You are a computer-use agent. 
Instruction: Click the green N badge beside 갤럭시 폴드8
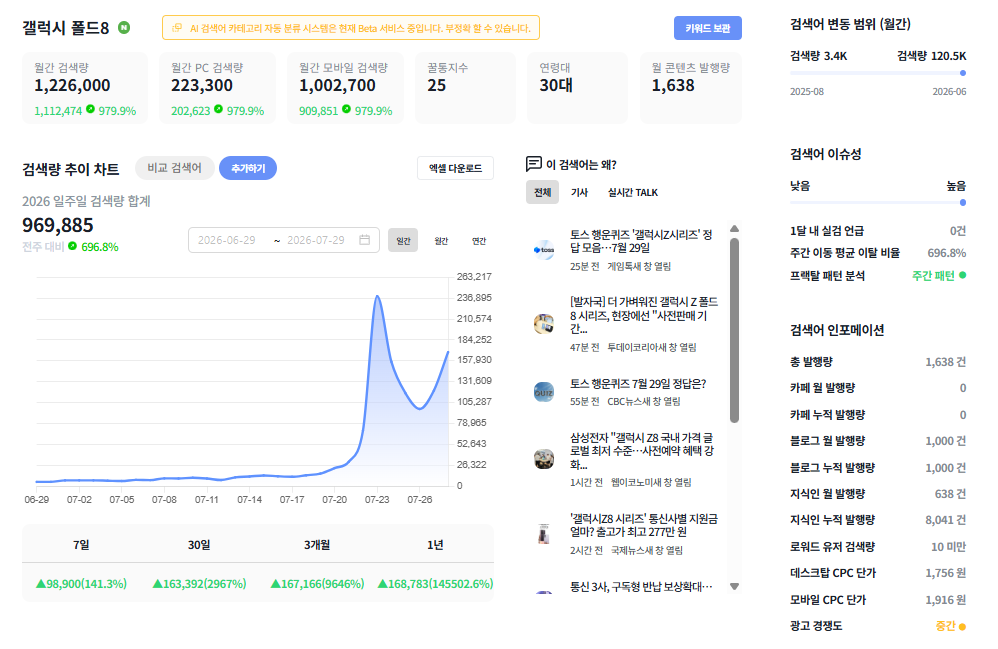pos(124,27)
